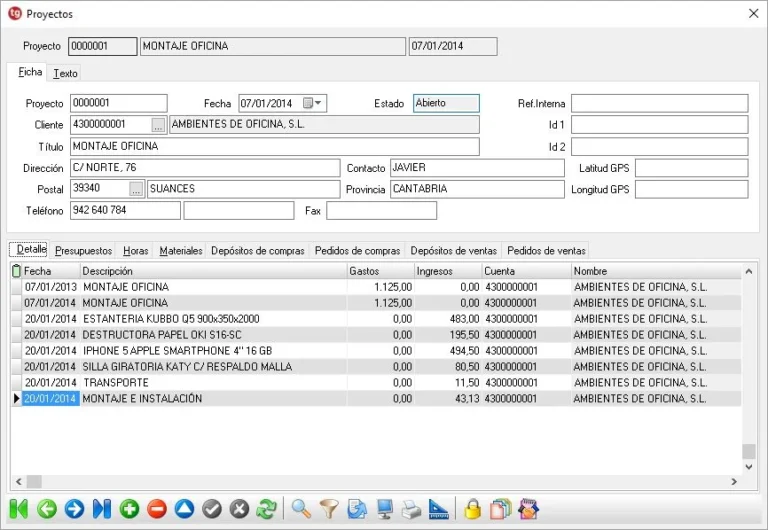
Task: Open the Pedidos de ventas tab
Action: (546, 250)
